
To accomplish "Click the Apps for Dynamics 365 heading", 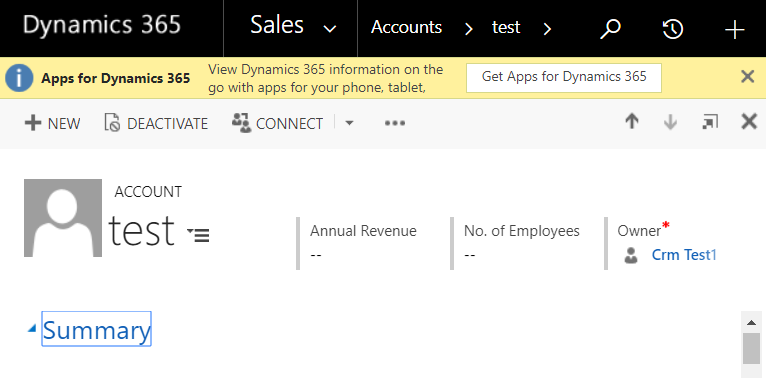I will (115, 79).
